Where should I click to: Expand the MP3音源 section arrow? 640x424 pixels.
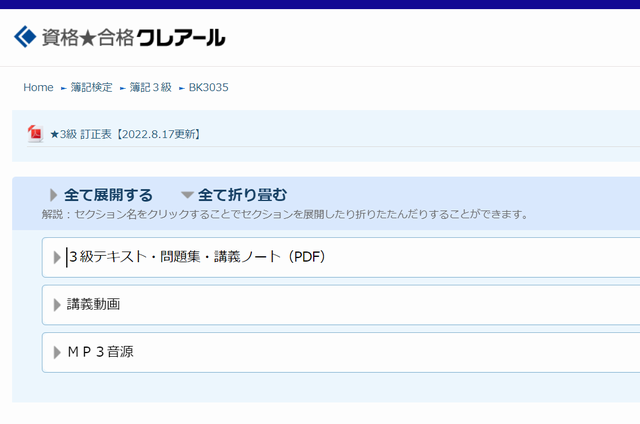pyautogui.click(x=57, y=352)
